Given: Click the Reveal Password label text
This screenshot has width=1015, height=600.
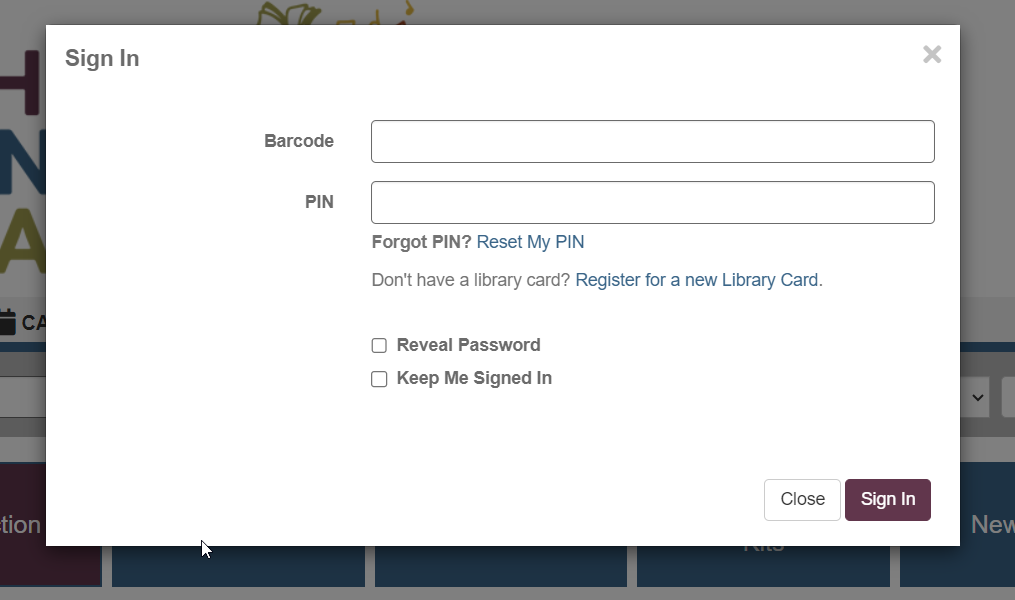Looking at the screenshot, I should point(468,345).
